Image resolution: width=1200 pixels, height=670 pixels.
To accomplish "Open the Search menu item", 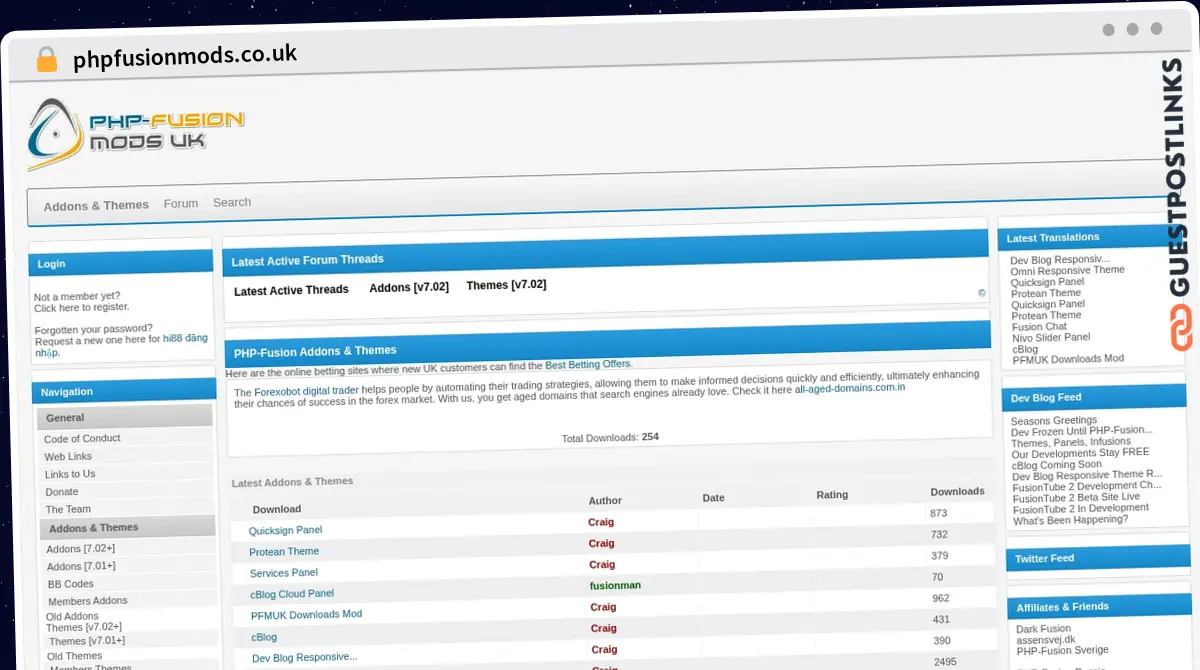I will coord(232,202).
